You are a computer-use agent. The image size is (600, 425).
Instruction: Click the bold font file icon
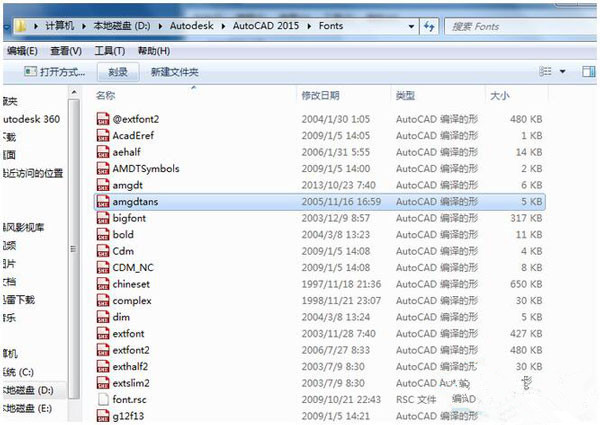tap(103, 234)
